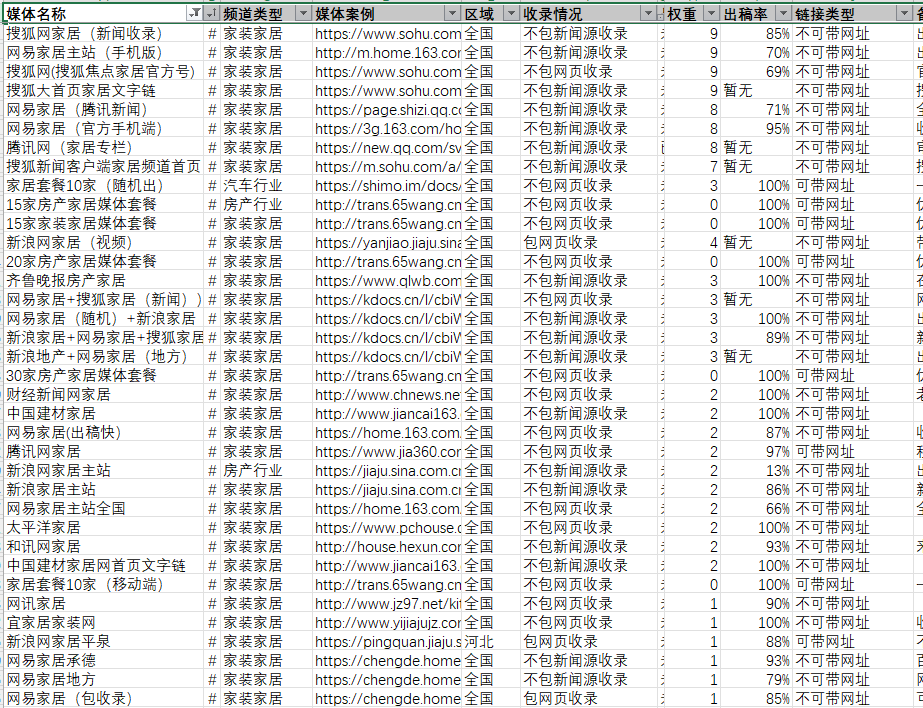Click the www.qlwb.com URL cell

pyautogui.click(x=388, y=281)
